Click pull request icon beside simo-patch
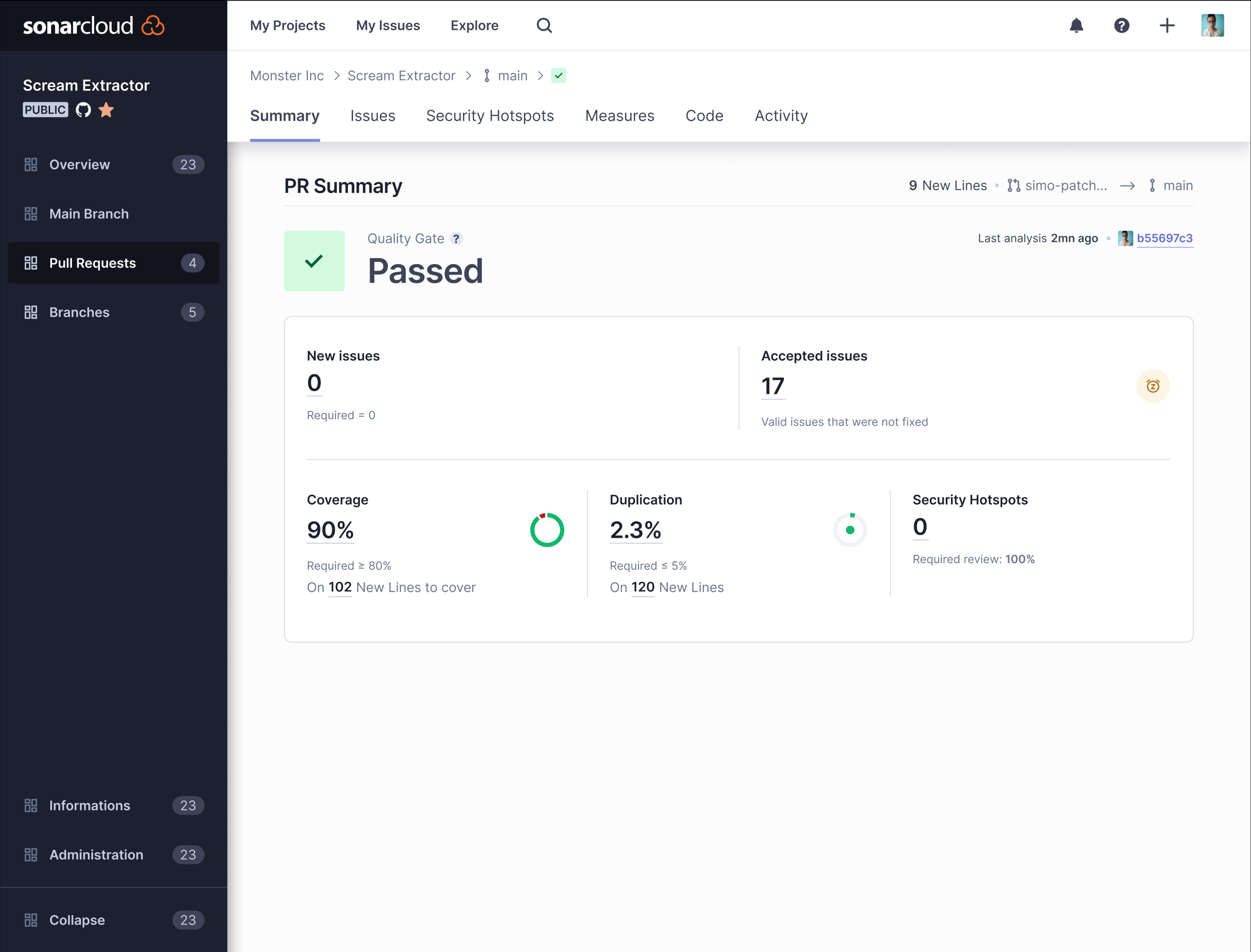1251x952 pixels. point(1013,185)
